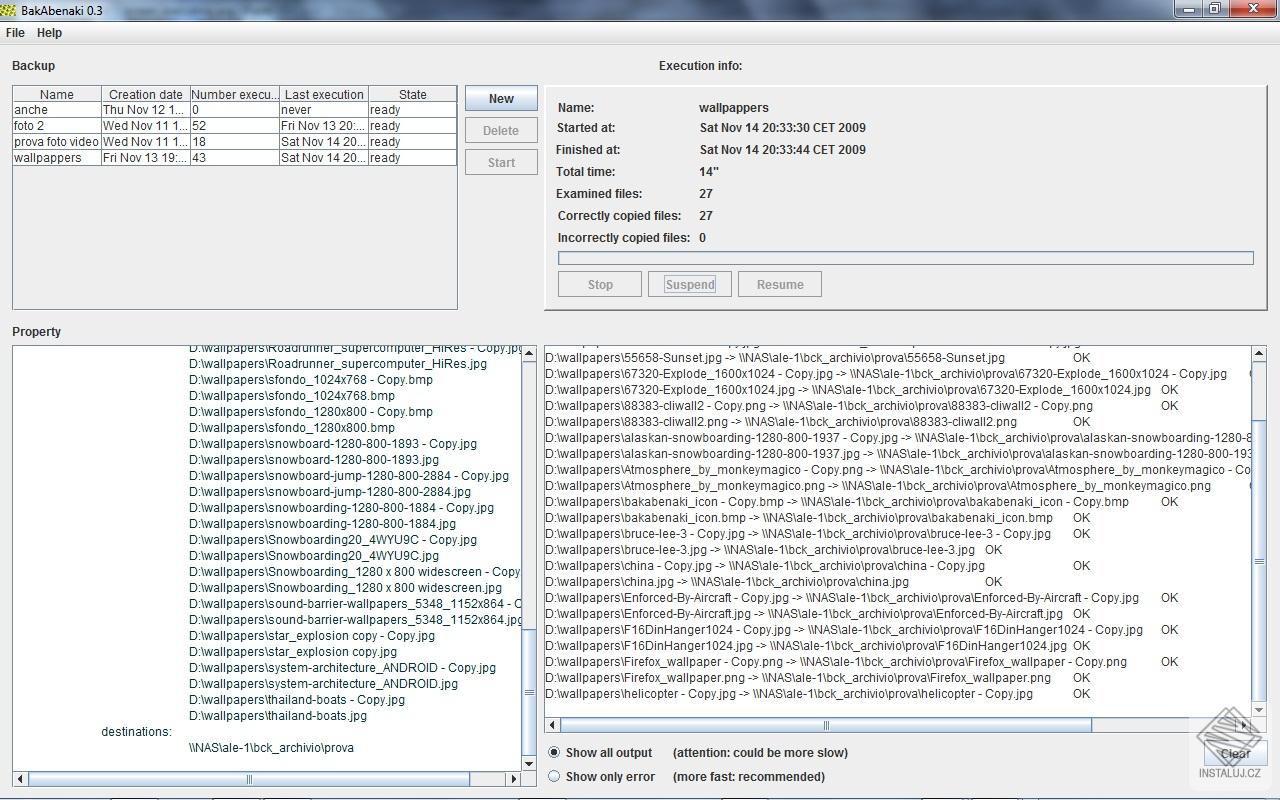Click the execution progress bar

pyautogui.click(x=905, y=258)
